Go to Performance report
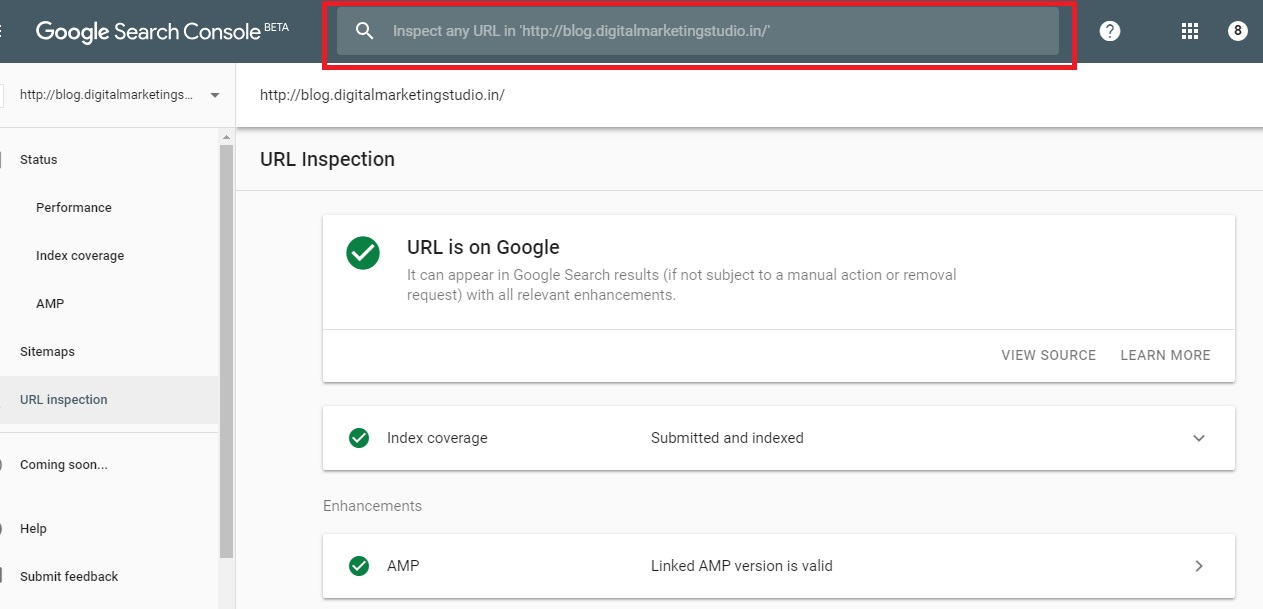The width and height of the screenshot is (1263, 609). 74,208
